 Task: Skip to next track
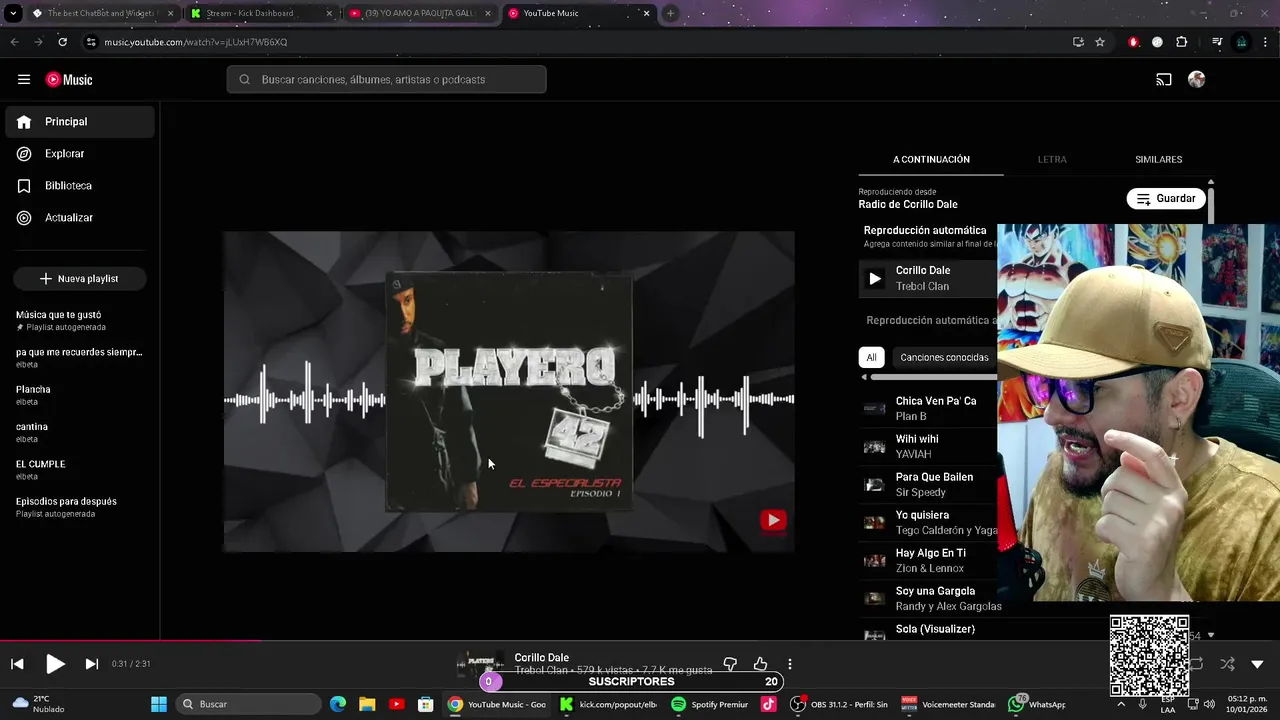click(91, 664)
